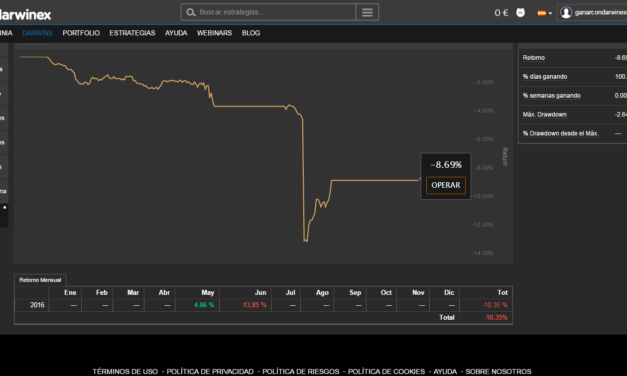Focus the Buscar estrategias search field
Viewport: 627px width, 376px height.
click(268, 12)
